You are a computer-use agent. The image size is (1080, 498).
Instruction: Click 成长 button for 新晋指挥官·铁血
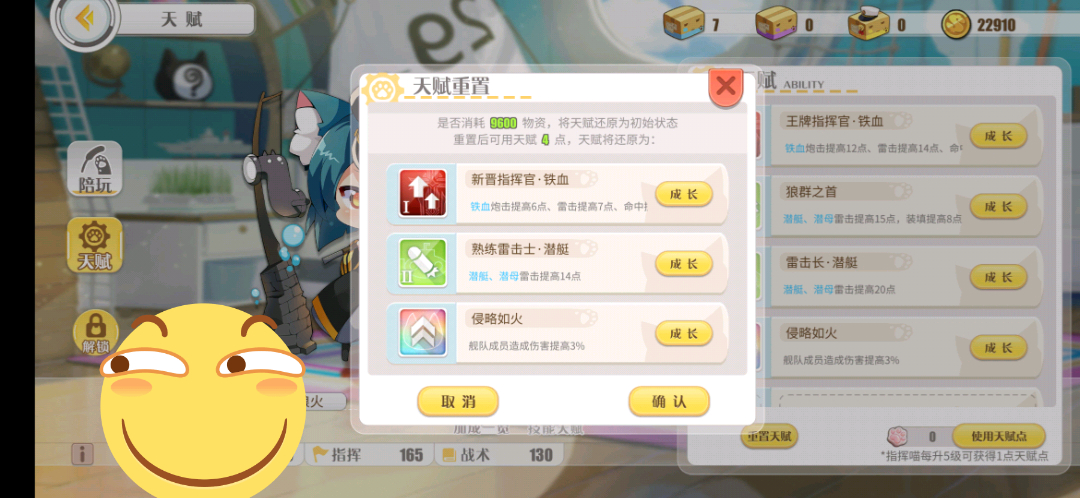pos(683,194)
